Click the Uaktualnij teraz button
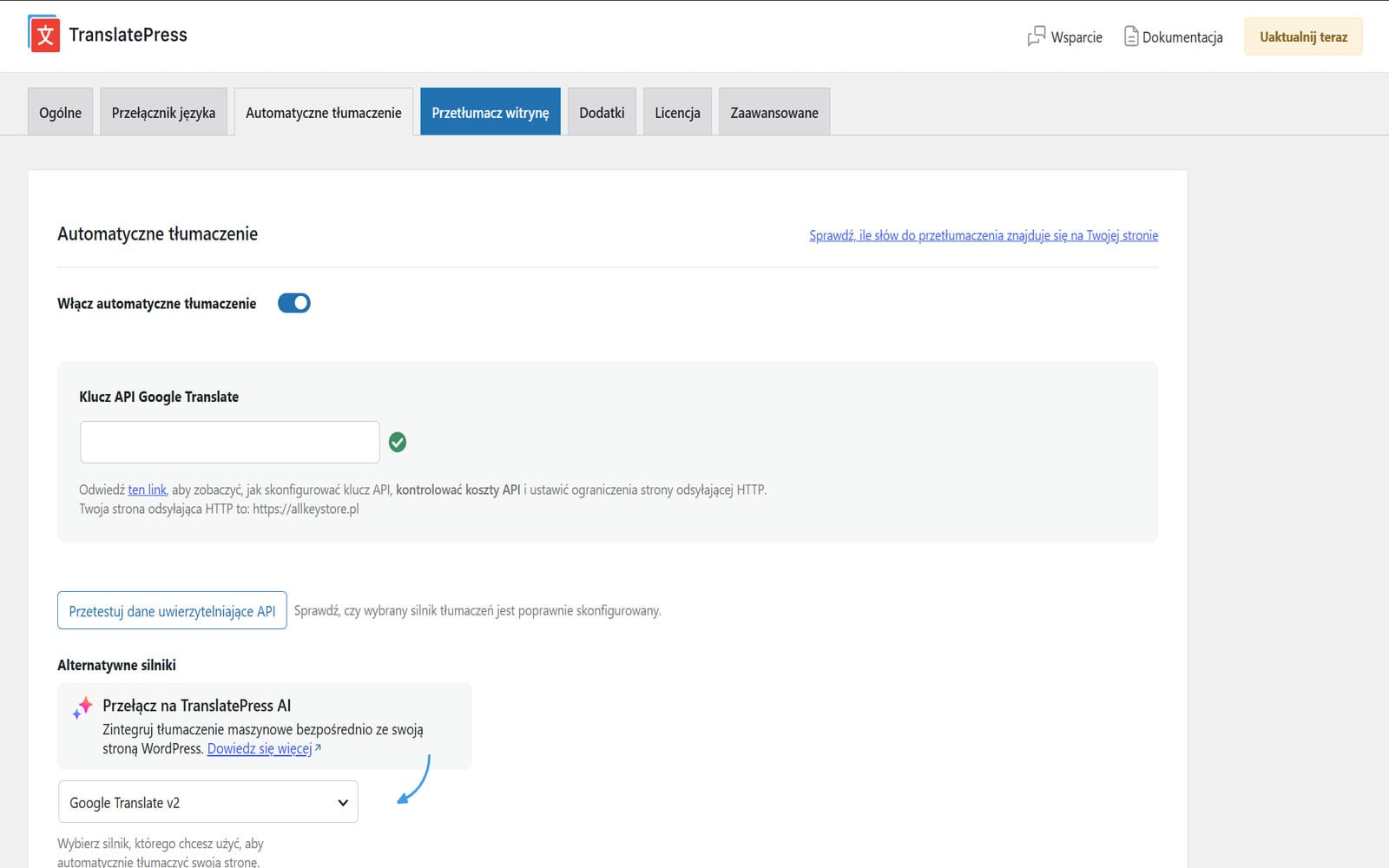Viewport: 1389px width, 868px height. pyautogui.click(x=1303, y=36)
